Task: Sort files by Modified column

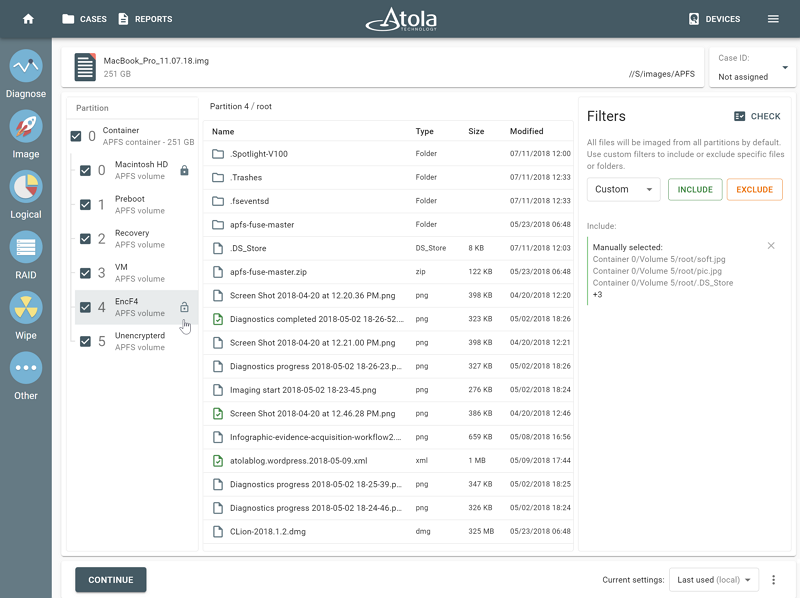Action: [527, 131]
